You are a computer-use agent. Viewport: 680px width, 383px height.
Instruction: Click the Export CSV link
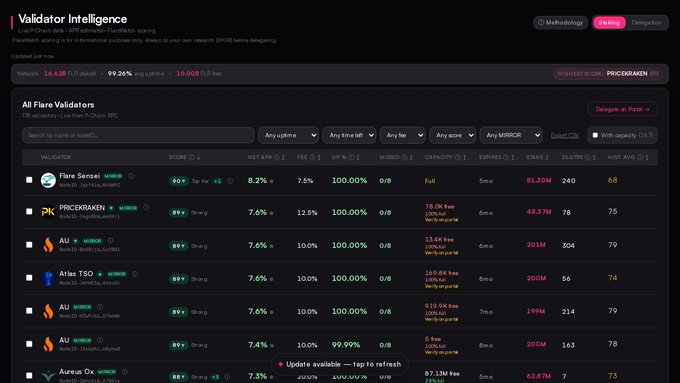pos(564,135)
